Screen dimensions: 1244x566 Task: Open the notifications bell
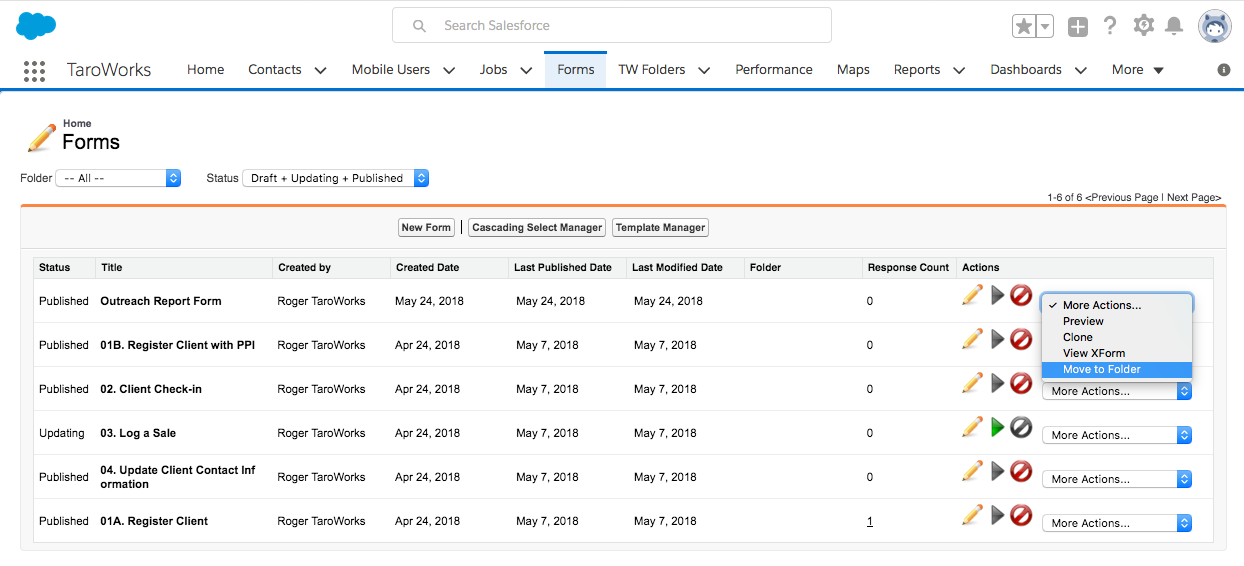click(x=1175, y=27)
